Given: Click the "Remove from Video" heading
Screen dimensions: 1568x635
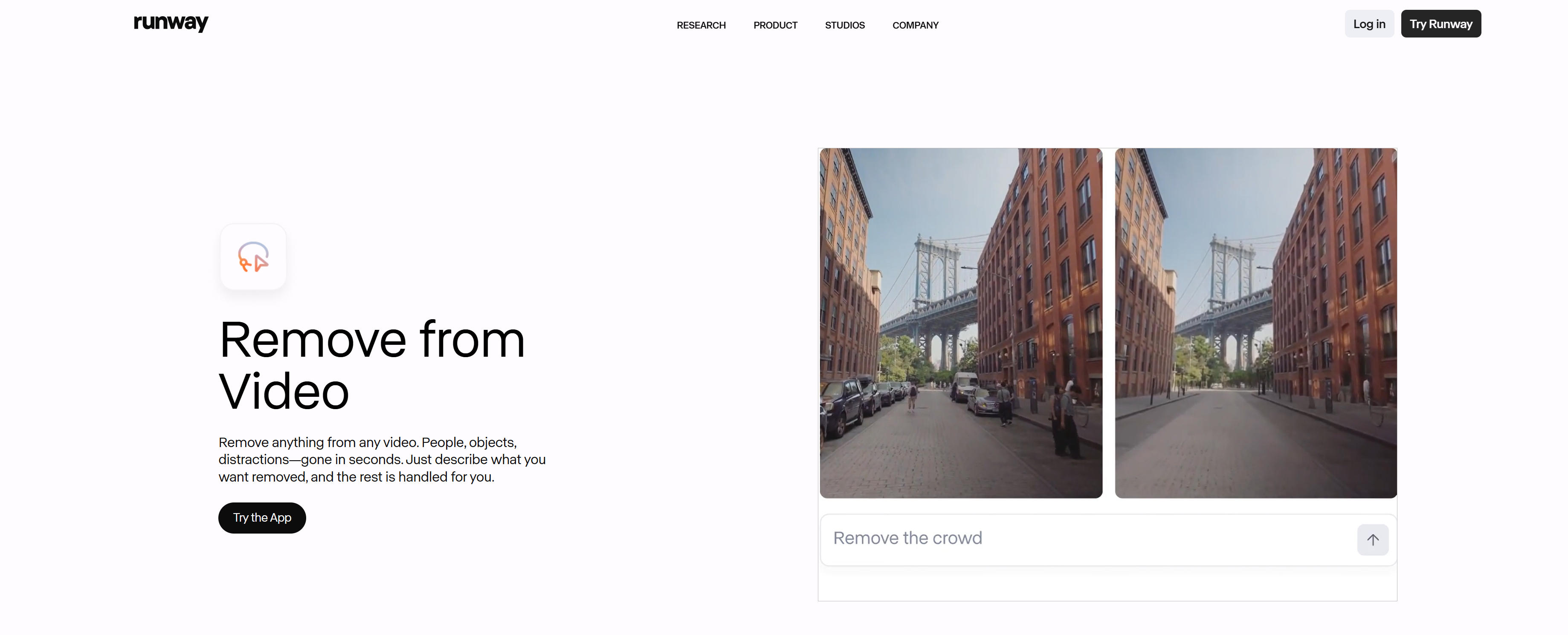Looking at the screenshot, I should click(372, 365).
